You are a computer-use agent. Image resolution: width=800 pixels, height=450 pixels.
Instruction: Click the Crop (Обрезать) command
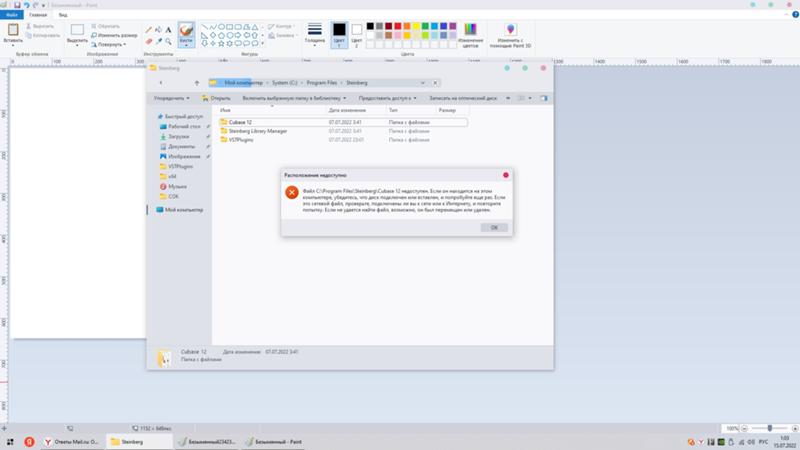[106, 26]
